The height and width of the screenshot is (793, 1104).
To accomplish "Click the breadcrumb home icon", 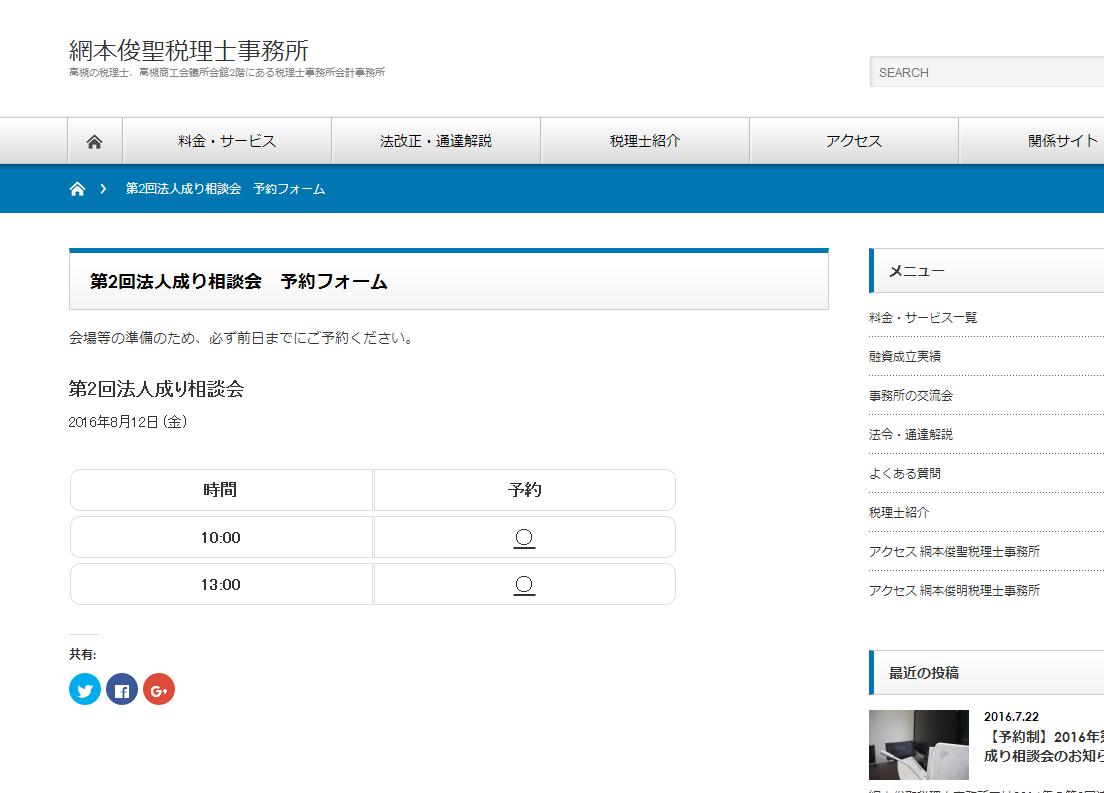I will coord(77,189).
